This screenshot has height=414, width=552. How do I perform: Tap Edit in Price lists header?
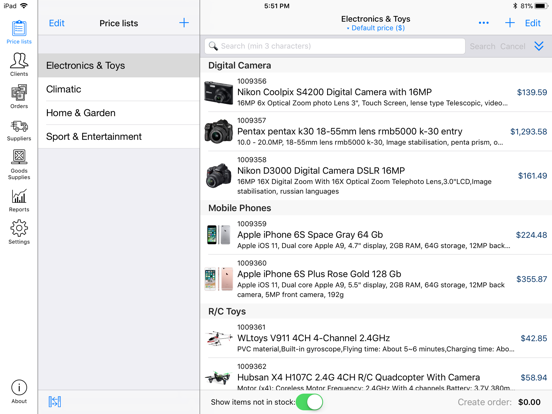[57, 23]
